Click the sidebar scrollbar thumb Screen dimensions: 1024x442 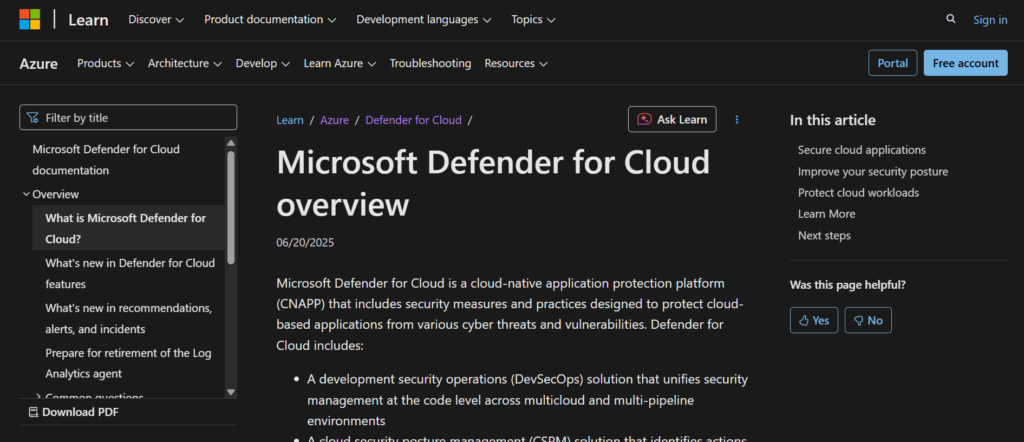point(231,207)
